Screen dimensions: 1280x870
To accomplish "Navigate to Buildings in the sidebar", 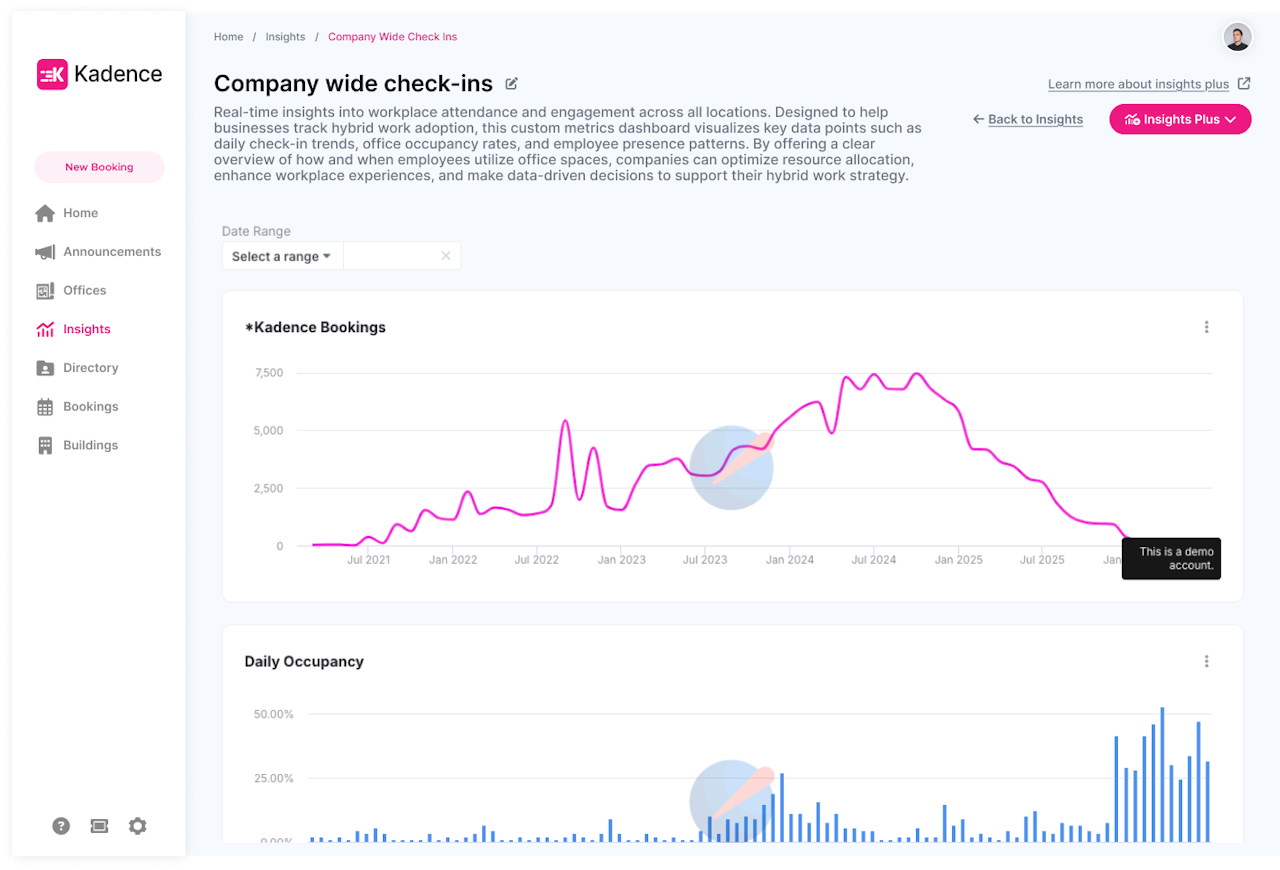I will pos(90,445).
